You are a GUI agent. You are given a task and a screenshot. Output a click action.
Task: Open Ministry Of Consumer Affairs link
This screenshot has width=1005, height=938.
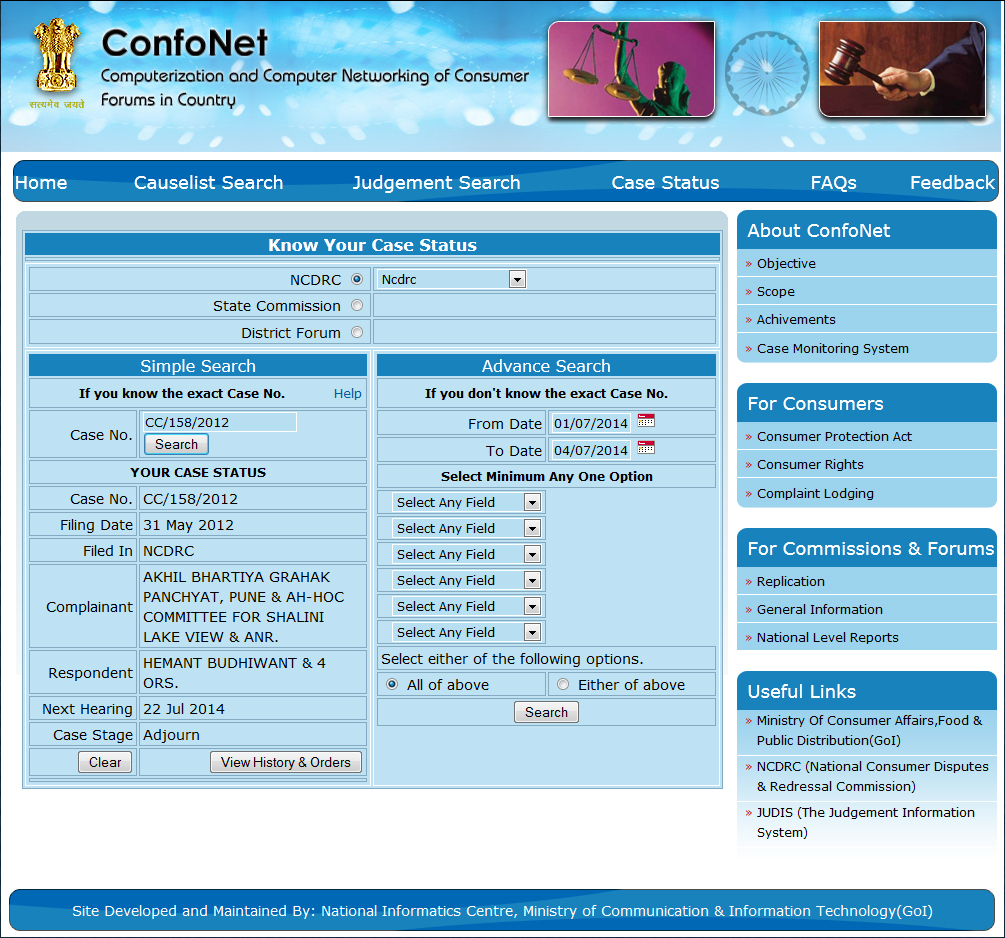[869, 730]
